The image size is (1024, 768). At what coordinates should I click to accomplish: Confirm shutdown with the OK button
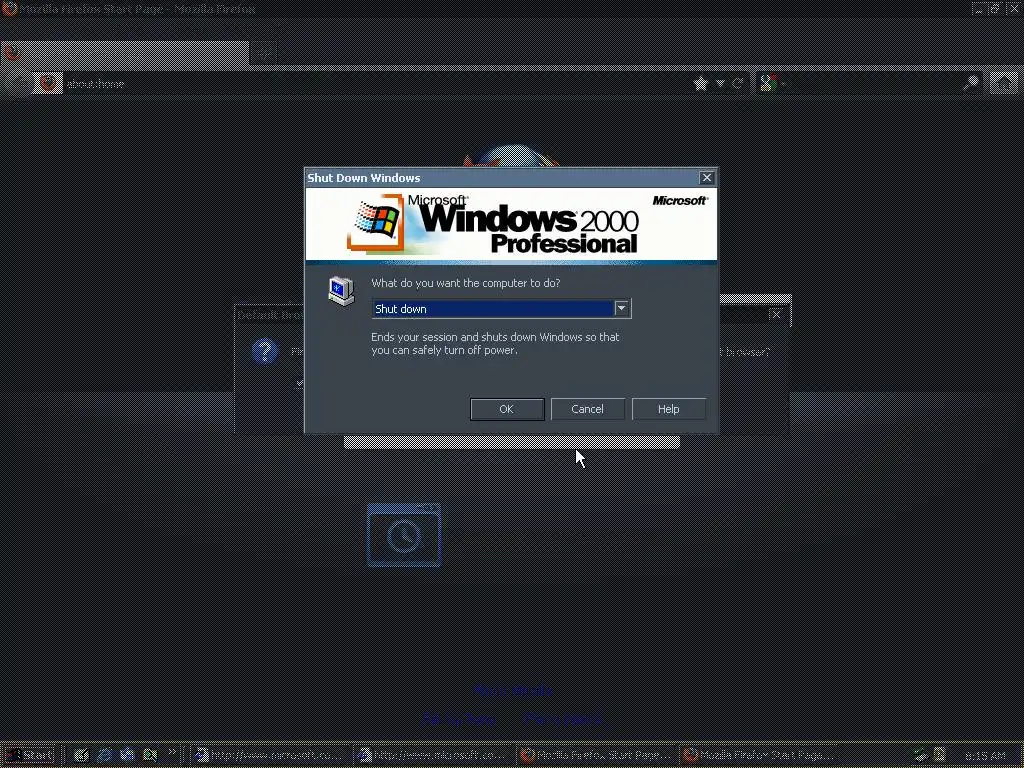coord(507,409)
